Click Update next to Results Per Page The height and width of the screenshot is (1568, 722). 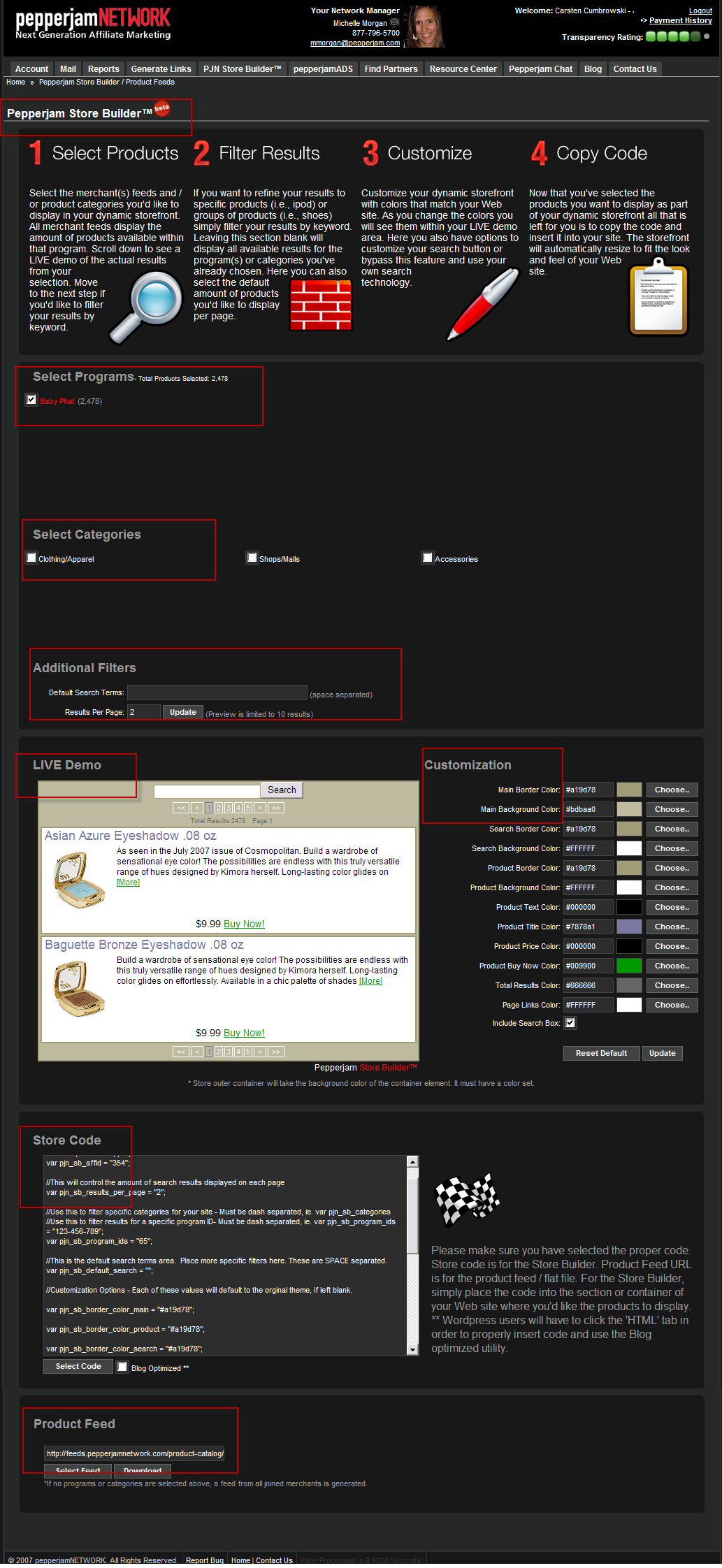[x=183, y=712]
